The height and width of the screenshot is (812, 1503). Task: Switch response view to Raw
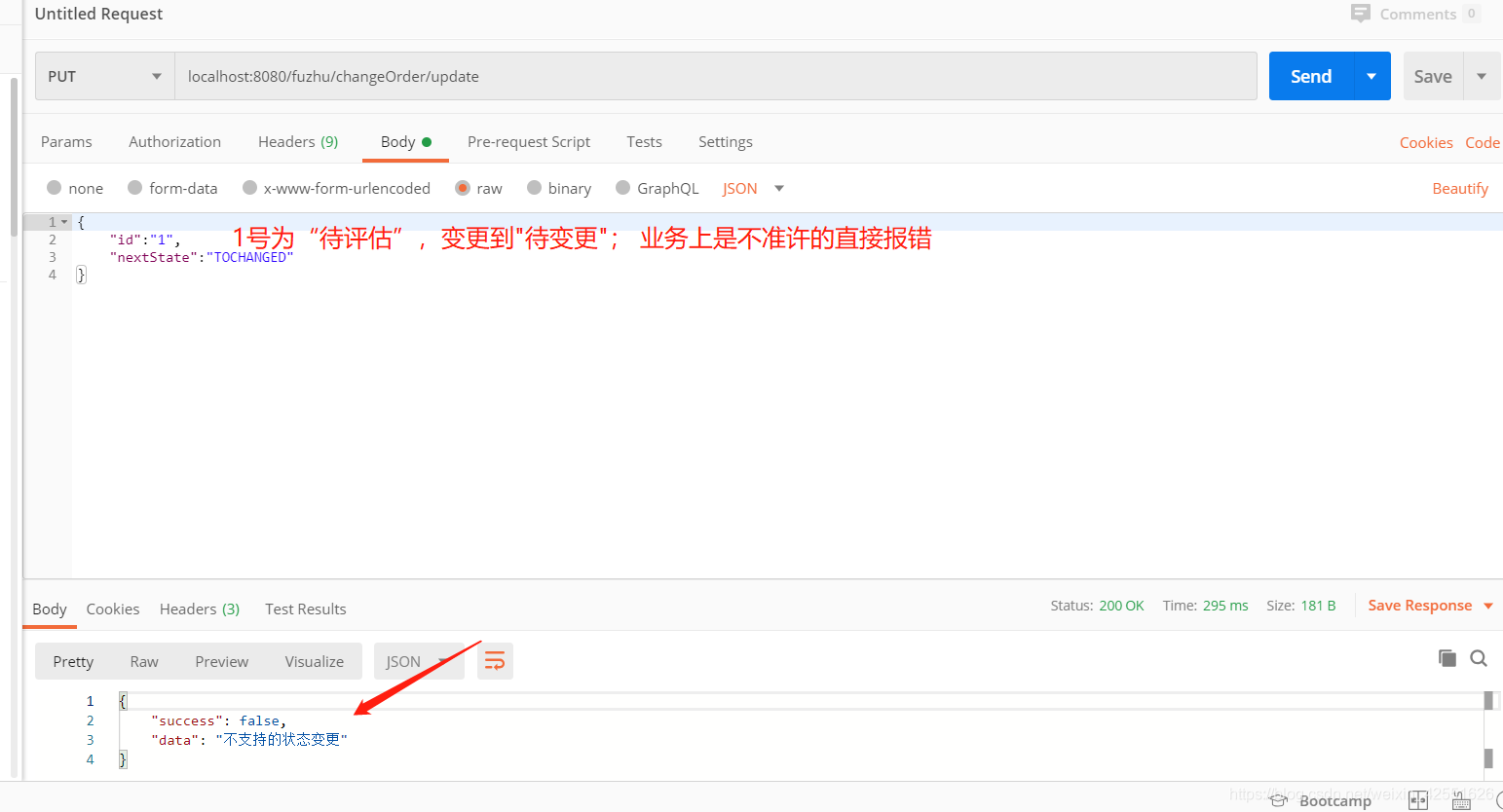tap(144, 661)
